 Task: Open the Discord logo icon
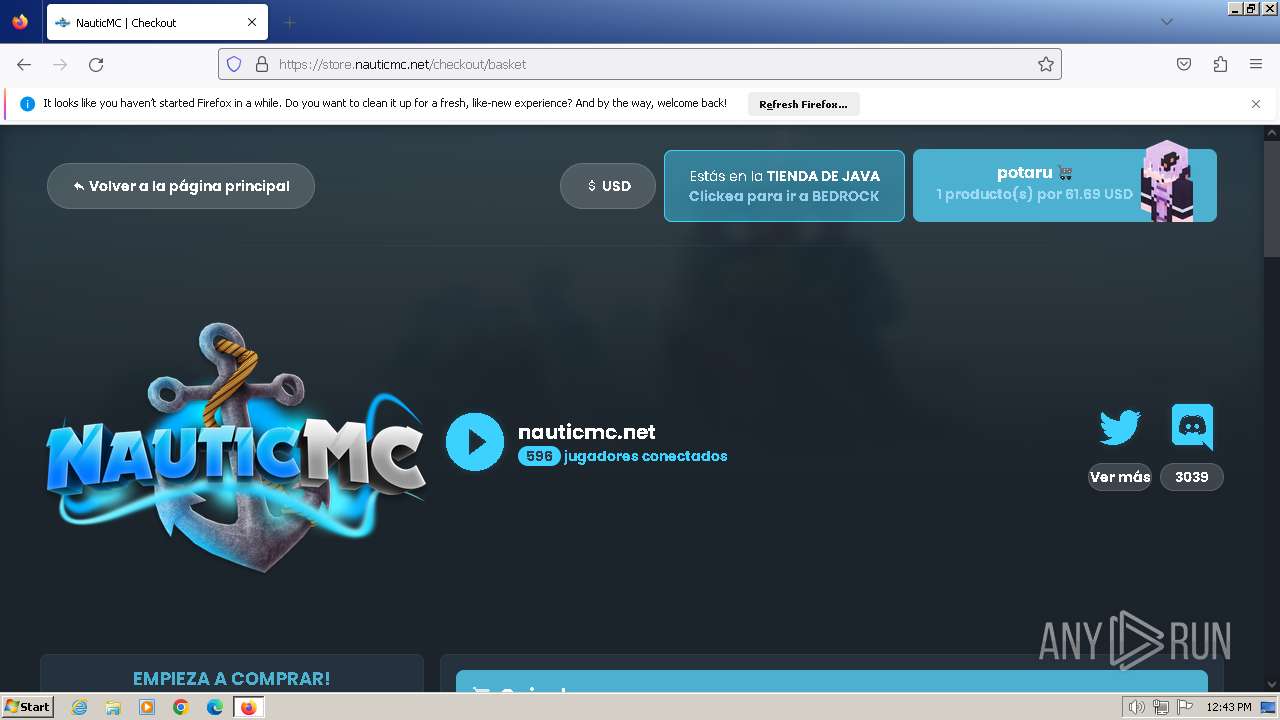[1192, 427]
